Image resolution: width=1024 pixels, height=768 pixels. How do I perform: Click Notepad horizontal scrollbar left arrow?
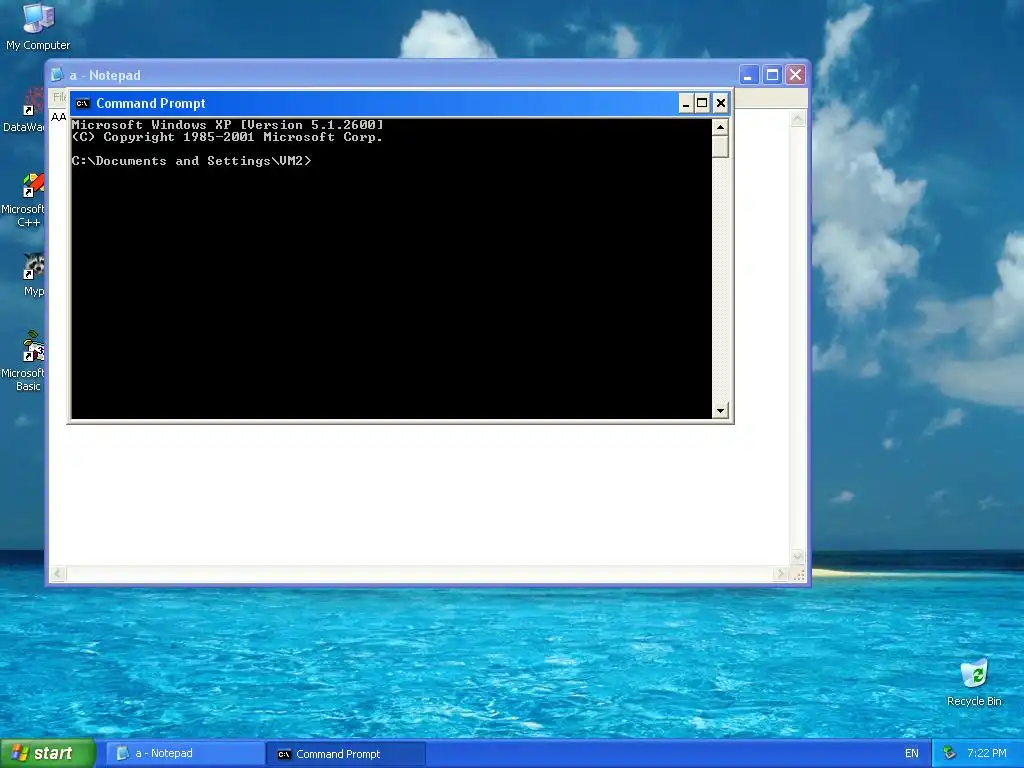(57, 574)
